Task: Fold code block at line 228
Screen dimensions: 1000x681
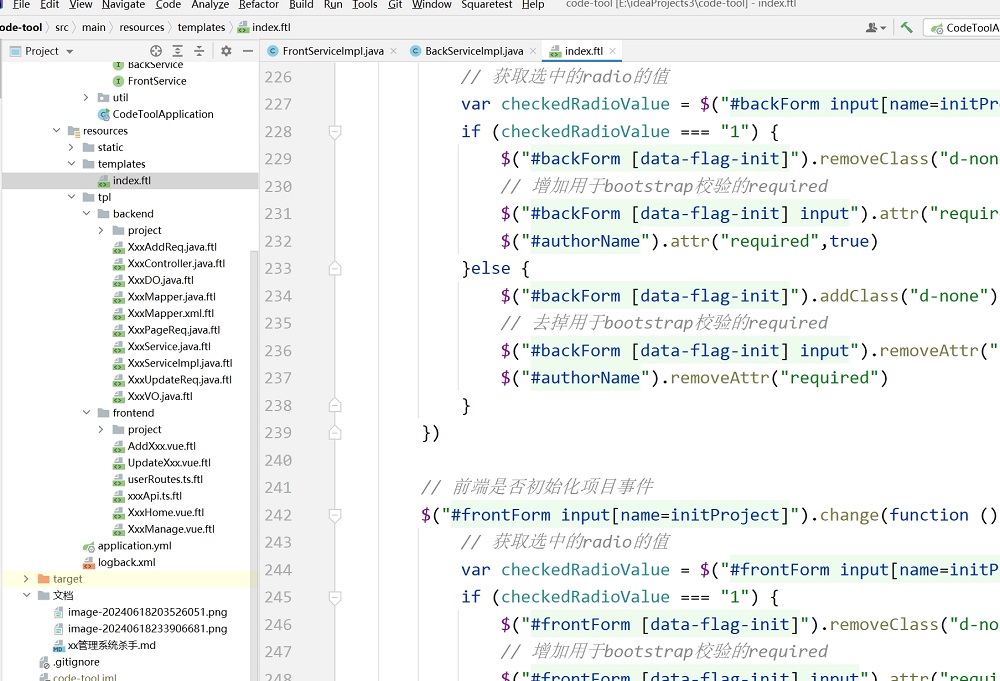Action: click(335, 132)
